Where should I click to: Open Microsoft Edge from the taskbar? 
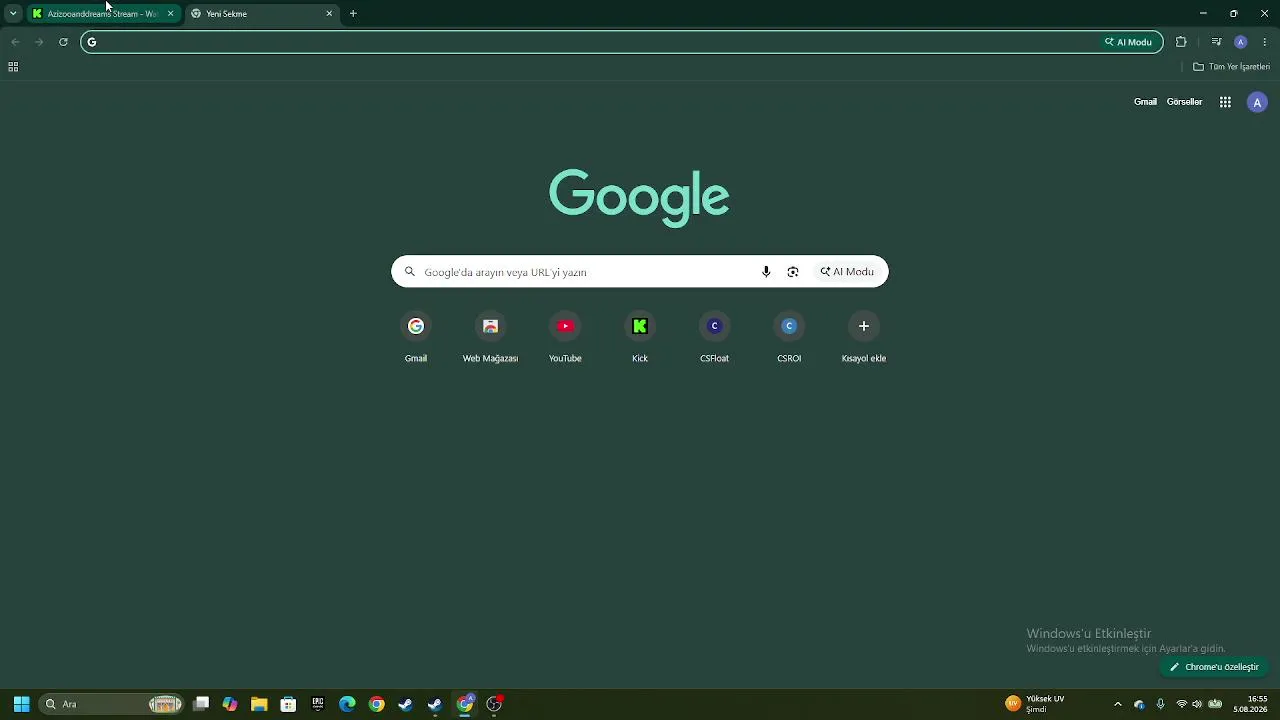click(x=347, y=704)
